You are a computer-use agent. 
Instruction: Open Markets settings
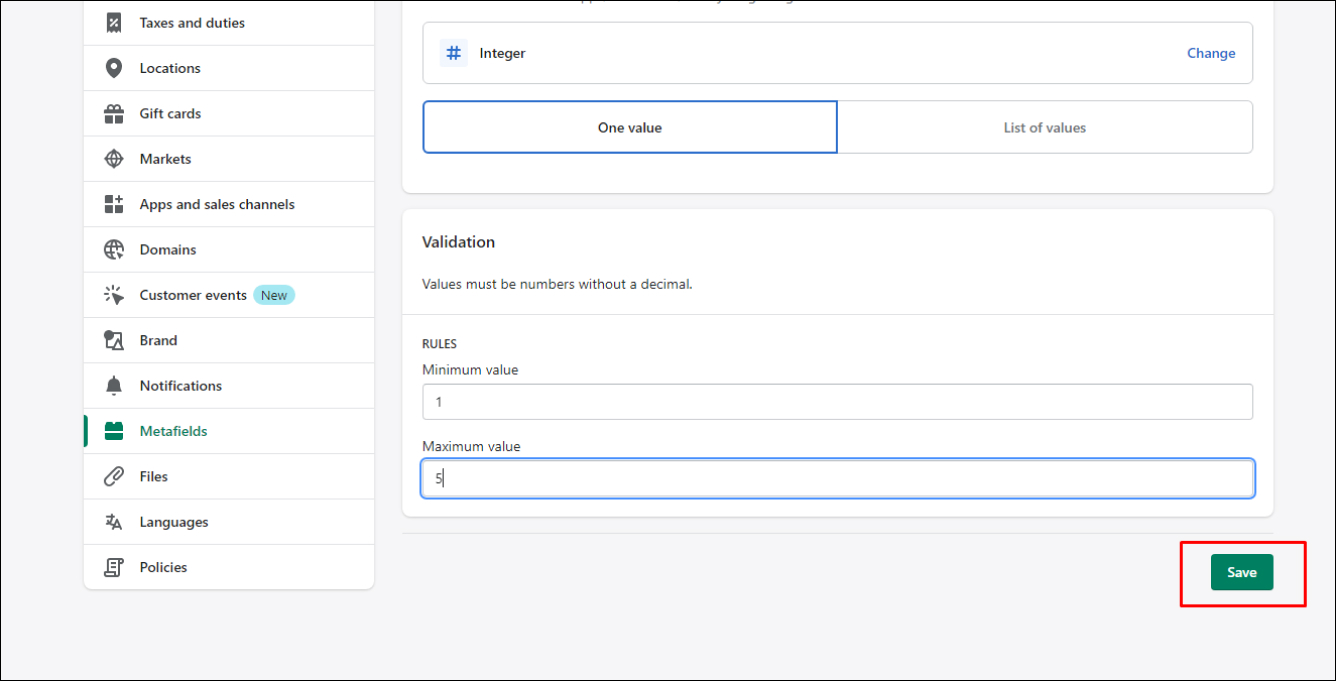(229, 159)
